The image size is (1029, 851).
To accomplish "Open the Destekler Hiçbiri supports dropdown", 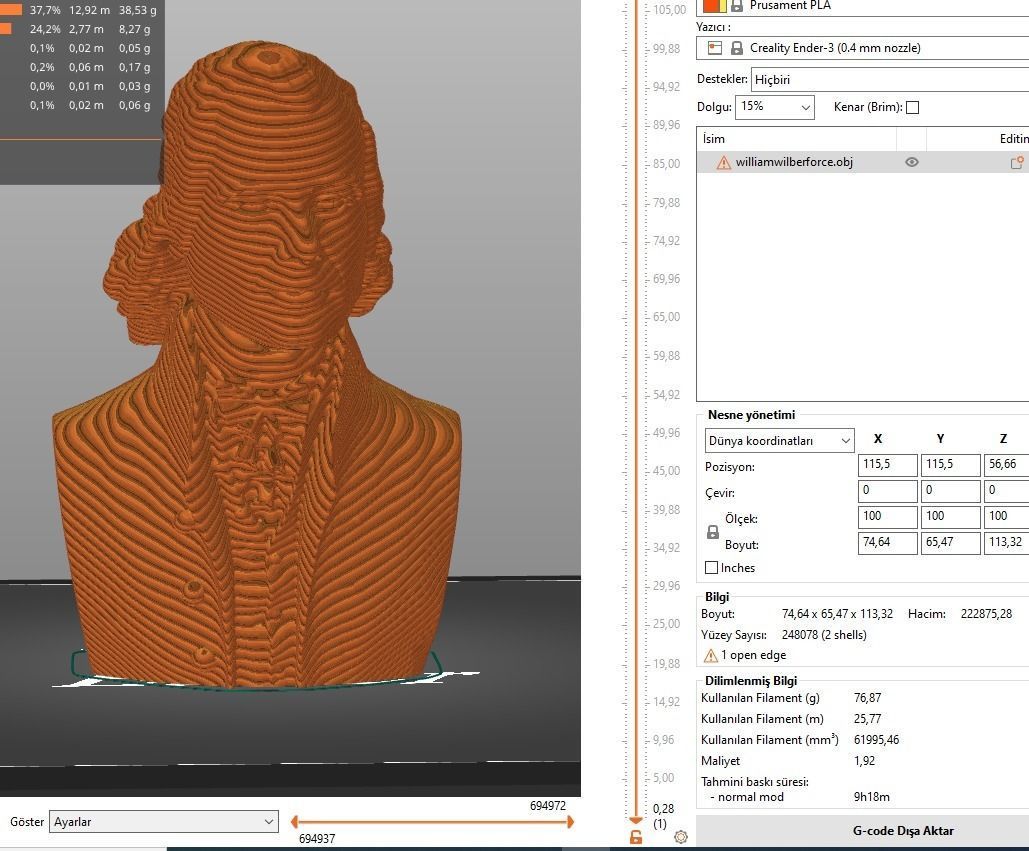I will pyautogui.click(x=890, y=80).
